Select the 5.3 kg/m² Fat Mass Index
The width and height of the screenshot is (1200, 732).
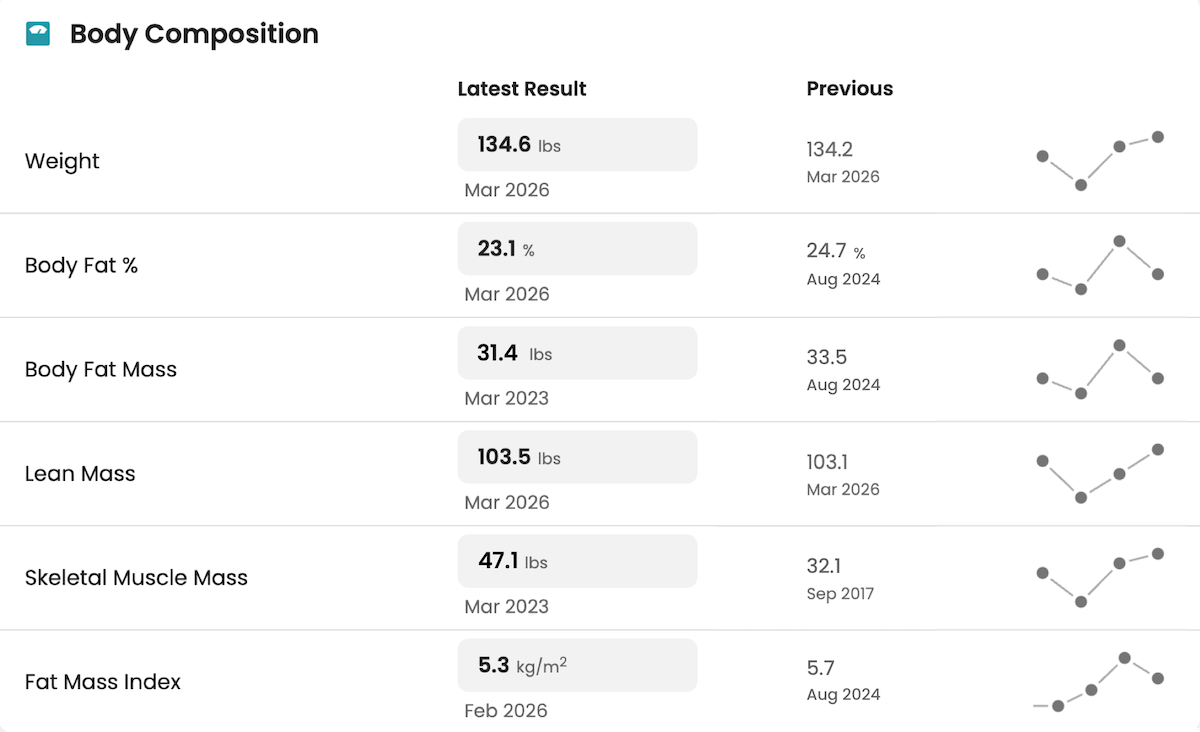click(577, 665)
